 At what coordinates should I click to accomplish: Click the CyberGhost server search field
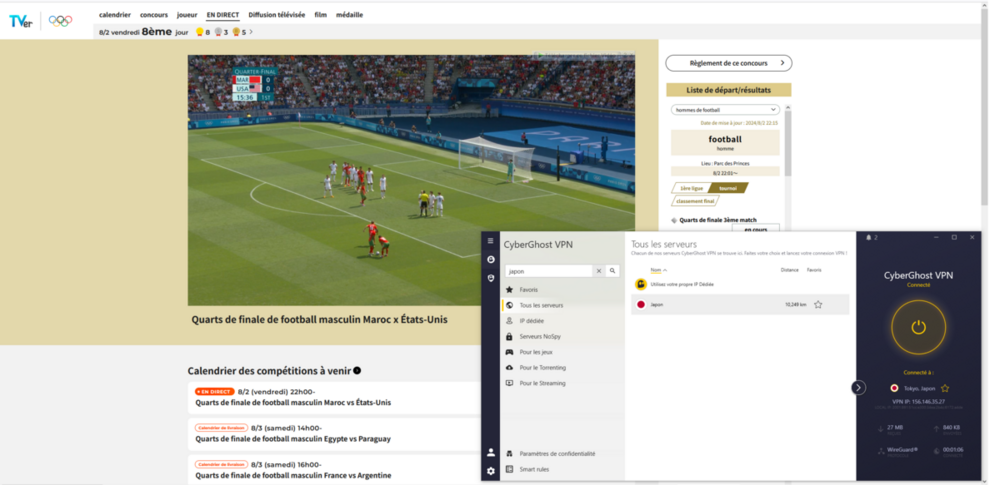click(549, 271)
